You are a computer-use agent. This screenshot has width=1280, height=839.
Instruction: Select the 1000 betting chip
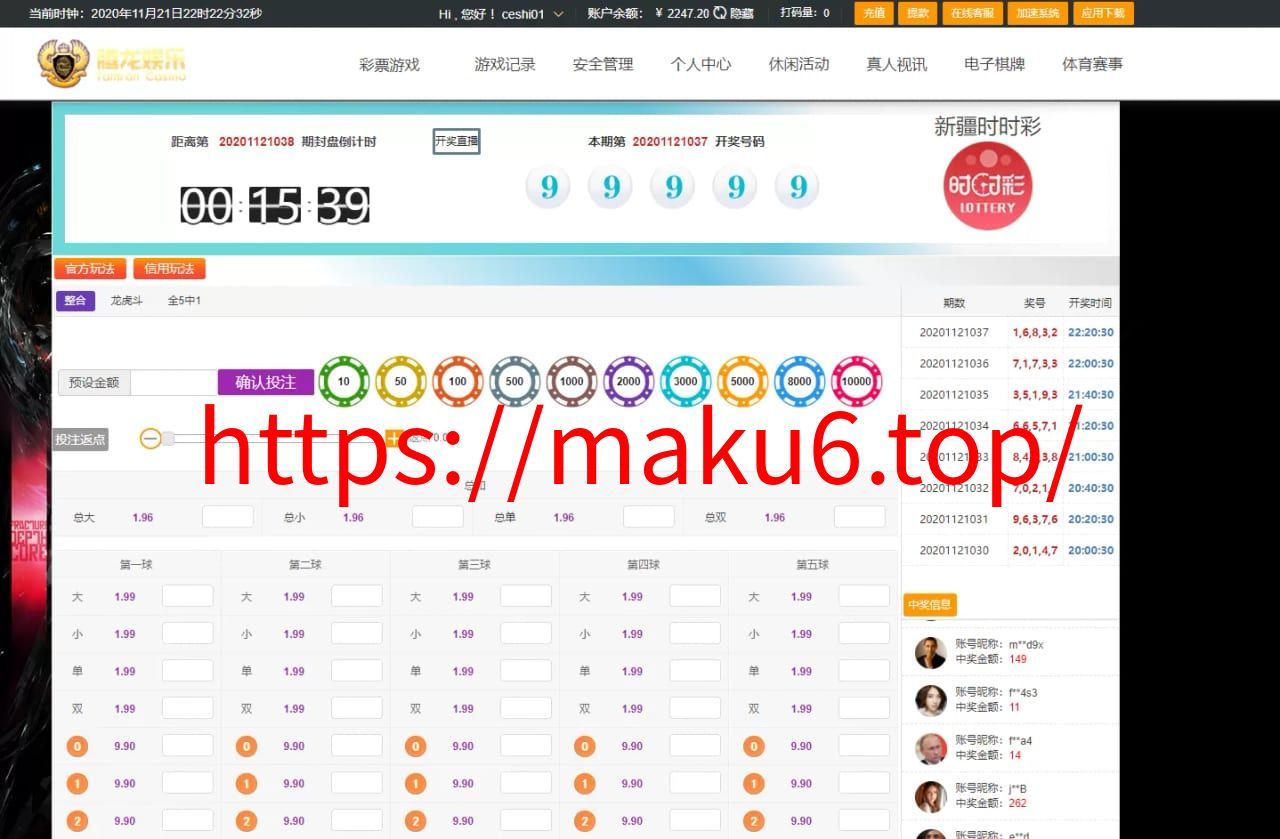(572, 381)
